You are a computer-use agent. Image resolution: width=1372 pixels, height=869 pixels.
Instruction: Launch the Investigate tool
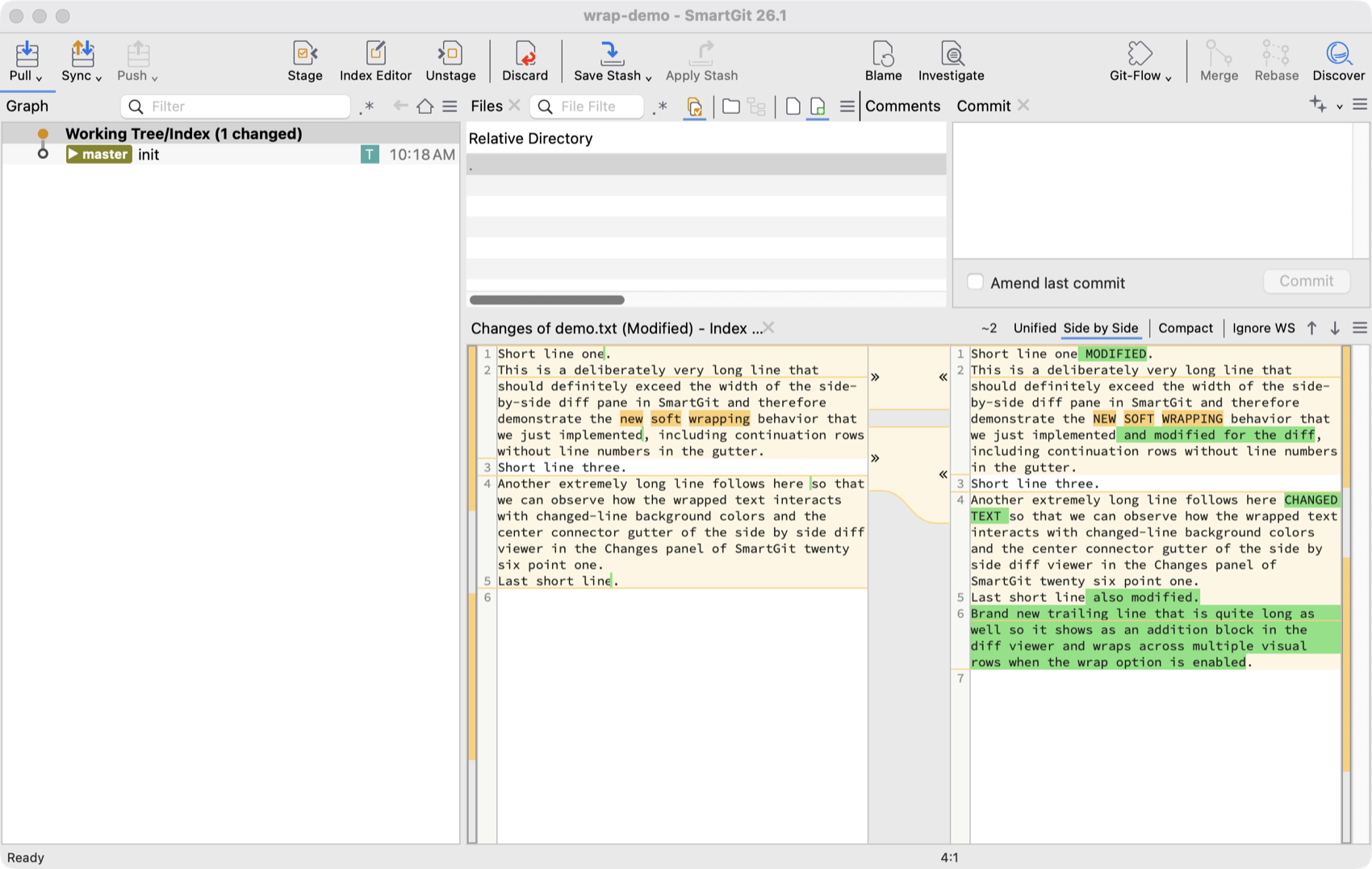tap(952, 54)
